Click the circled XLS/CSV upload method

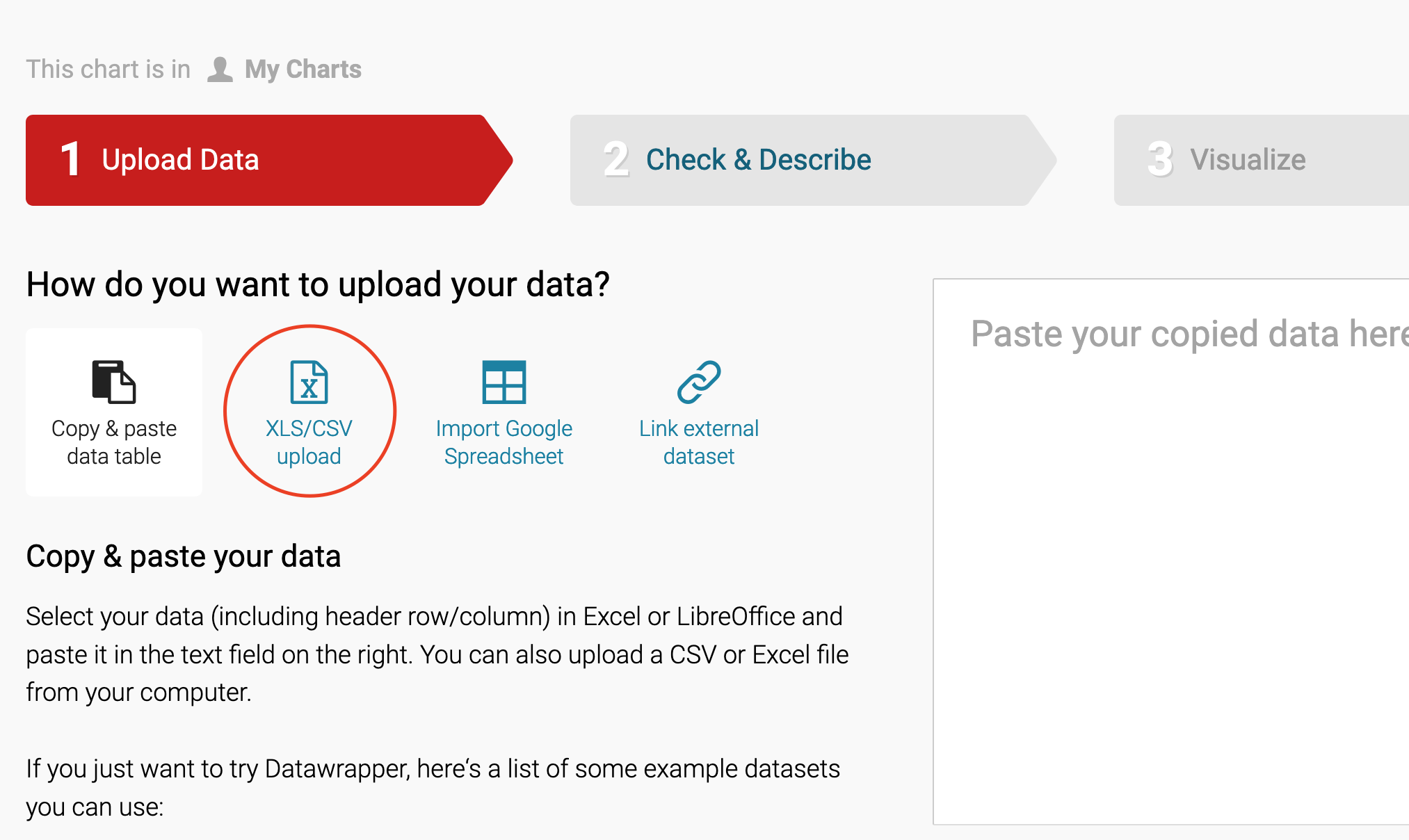tap(309, 410)
